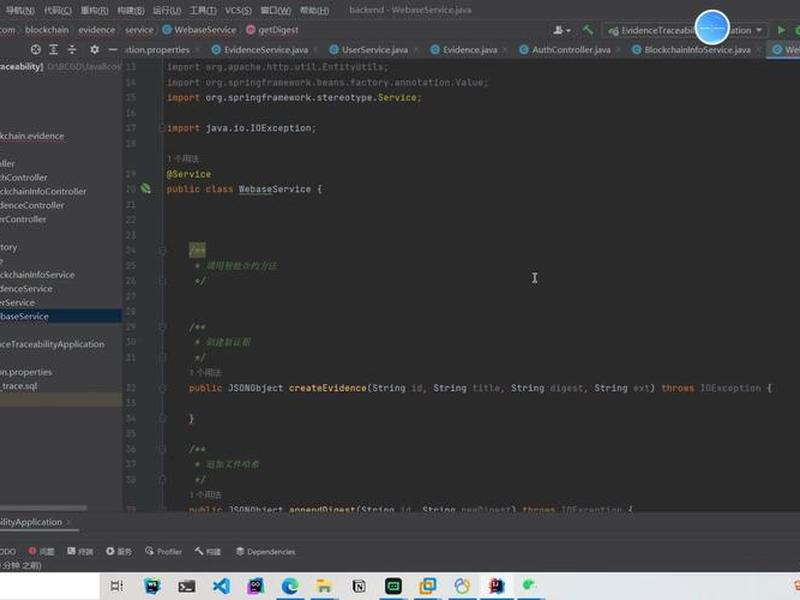Open the Dependencies tool window
Viewport: 800px width, 600px height.
coord(265,552)
